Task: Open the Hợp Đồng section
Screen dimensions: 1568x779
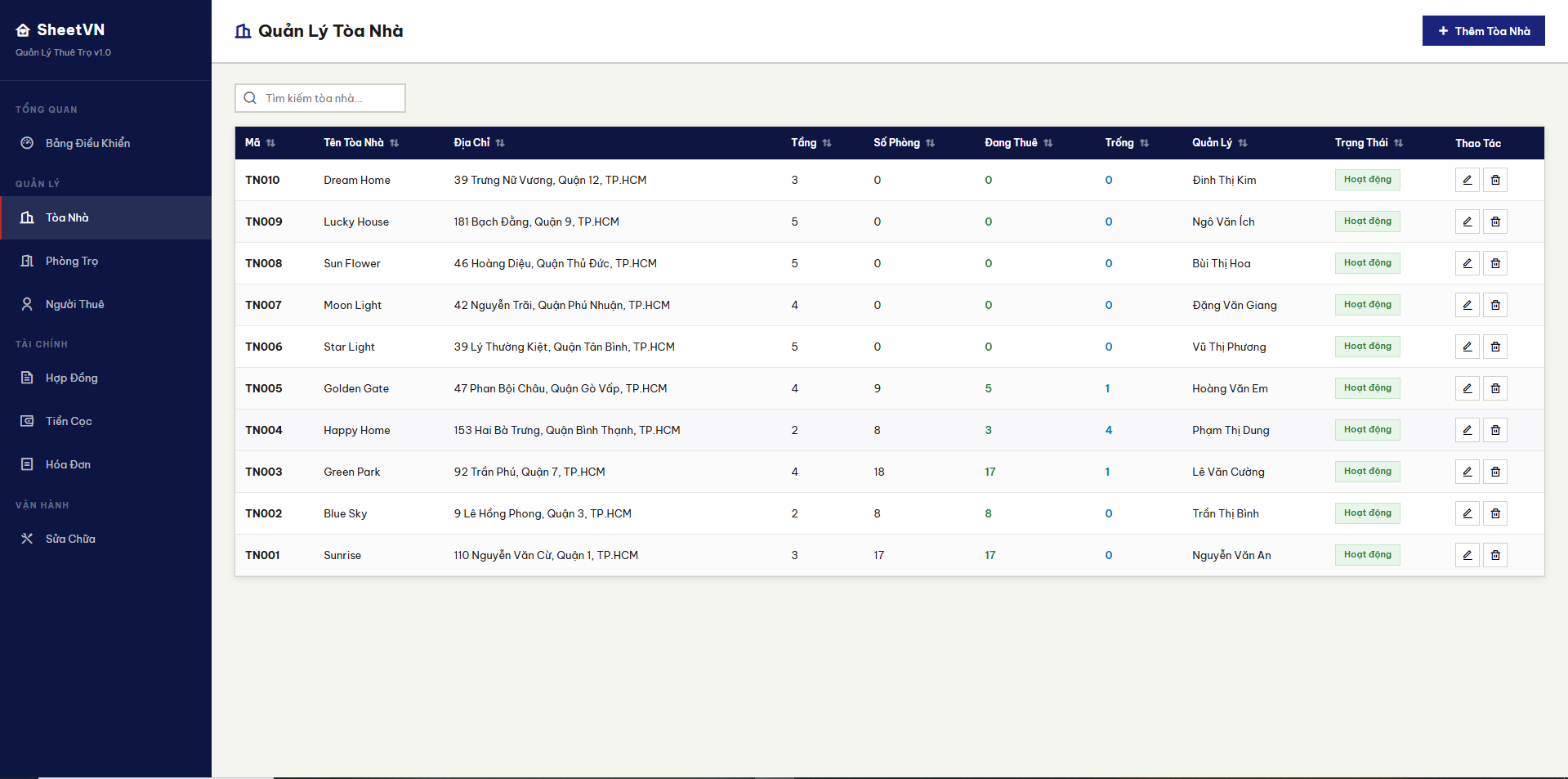Action: coord(72,378)
